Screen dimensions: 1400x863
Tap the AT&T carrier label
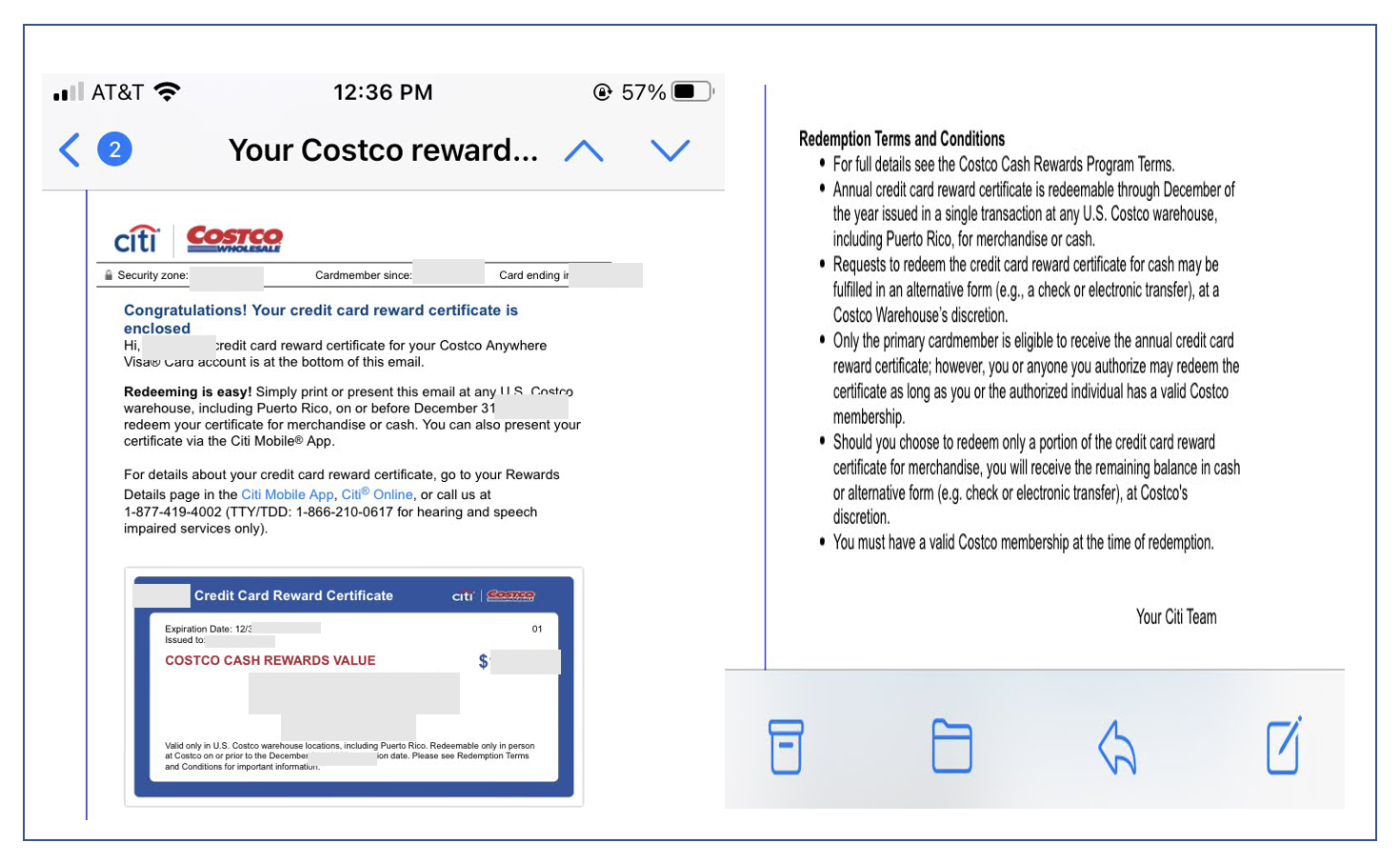click(117, 92)
